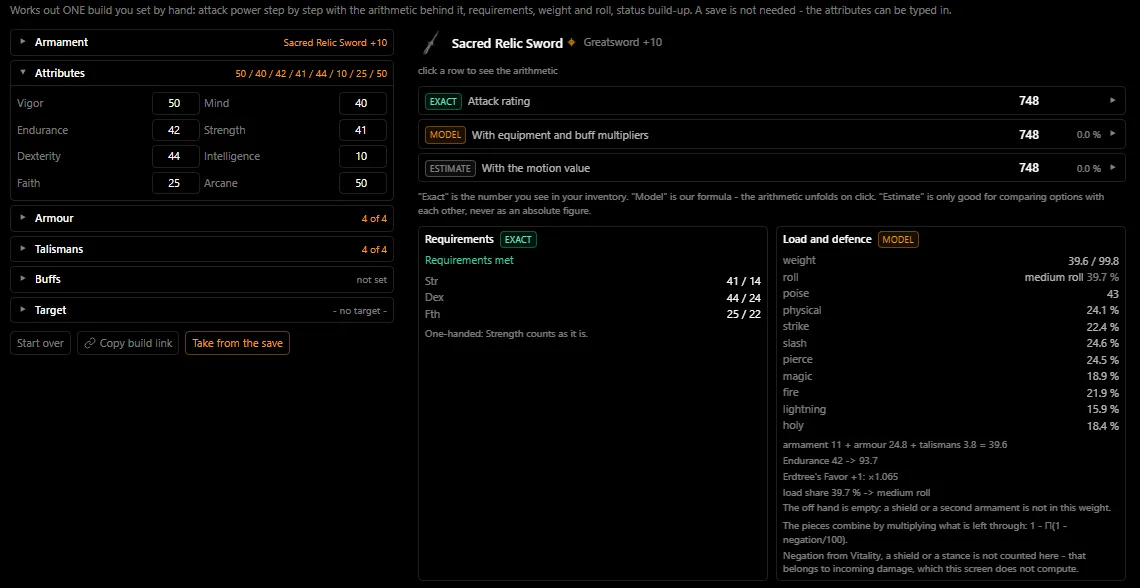Click the Start over button

click(x=41, y=343)
